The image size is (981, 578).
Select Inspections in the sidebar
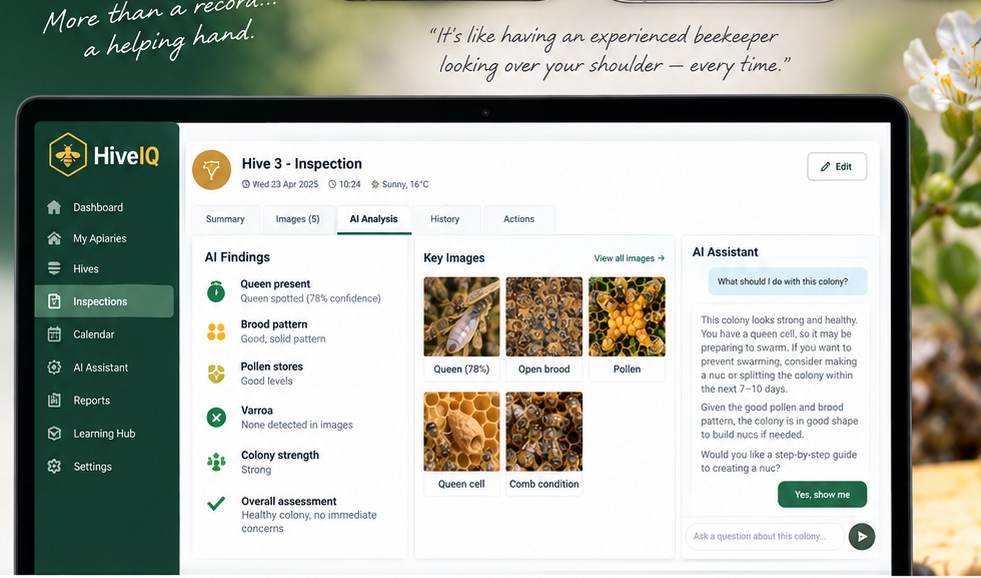pos(104,302)
